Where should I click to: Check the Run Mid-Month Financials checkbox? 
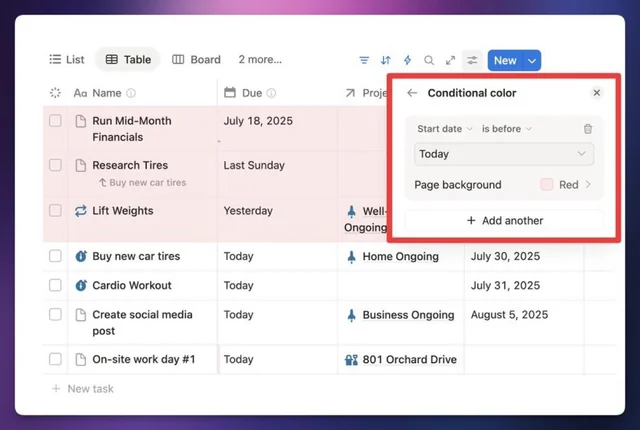pyautogui.click(x=55, y=121)
